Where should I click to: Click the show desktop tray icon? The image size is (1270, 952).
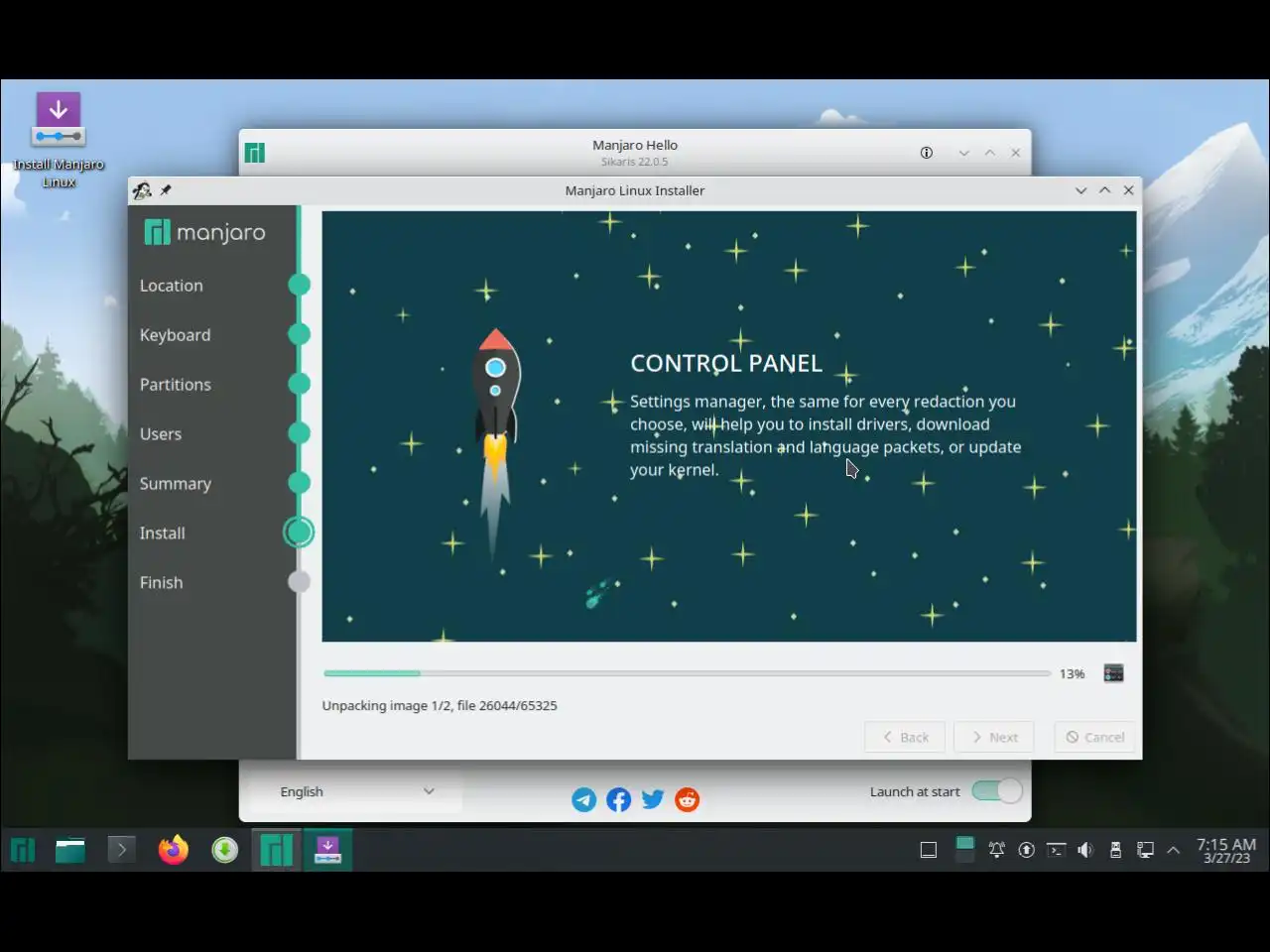[x=929, y=850]
